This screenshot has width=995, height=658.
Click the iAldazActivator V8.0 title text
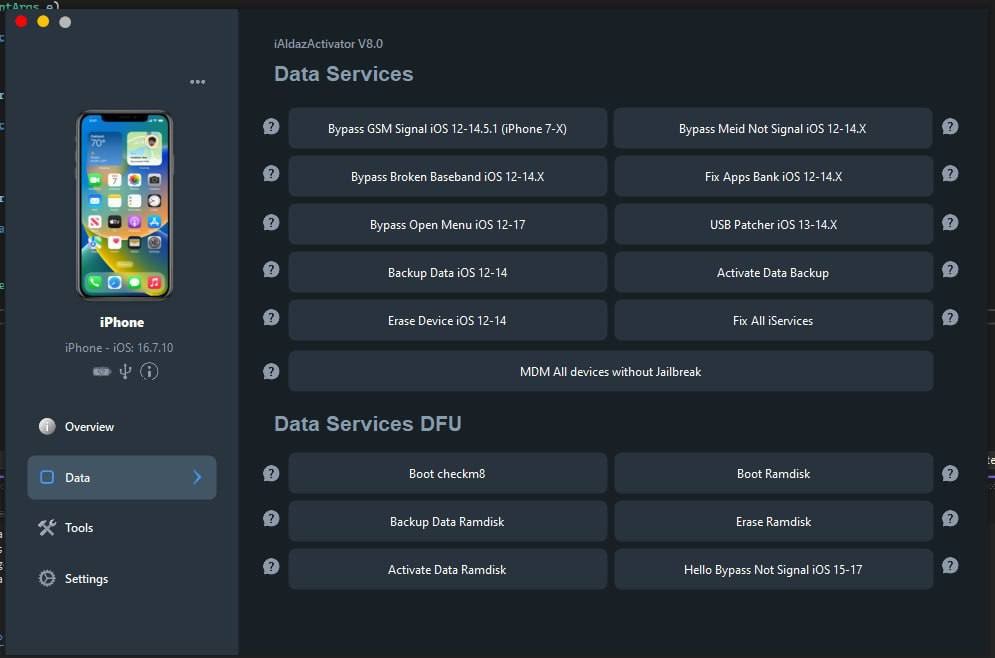pyautogui.click(x=328, y=44)
